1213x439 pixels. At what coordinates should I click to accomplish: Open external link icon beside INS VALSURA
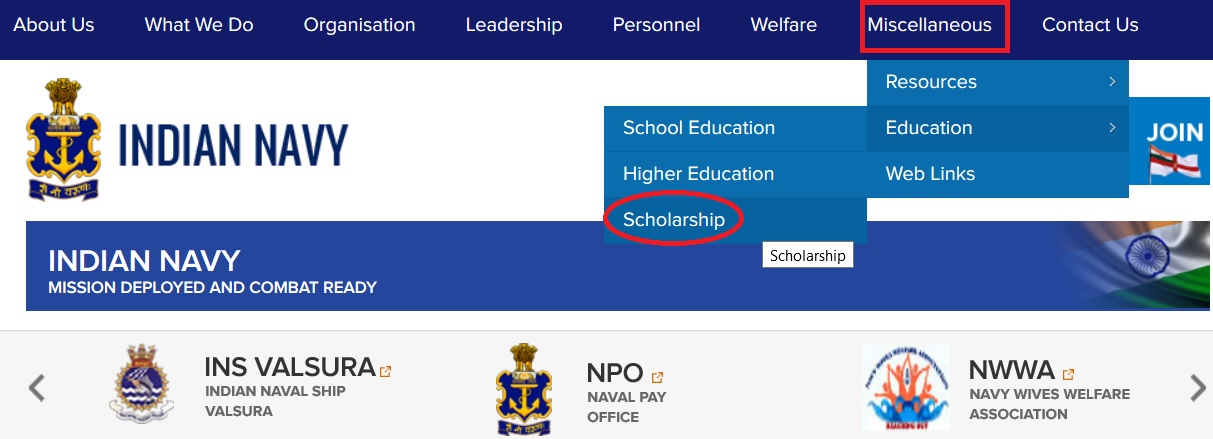tap(386, 371)
